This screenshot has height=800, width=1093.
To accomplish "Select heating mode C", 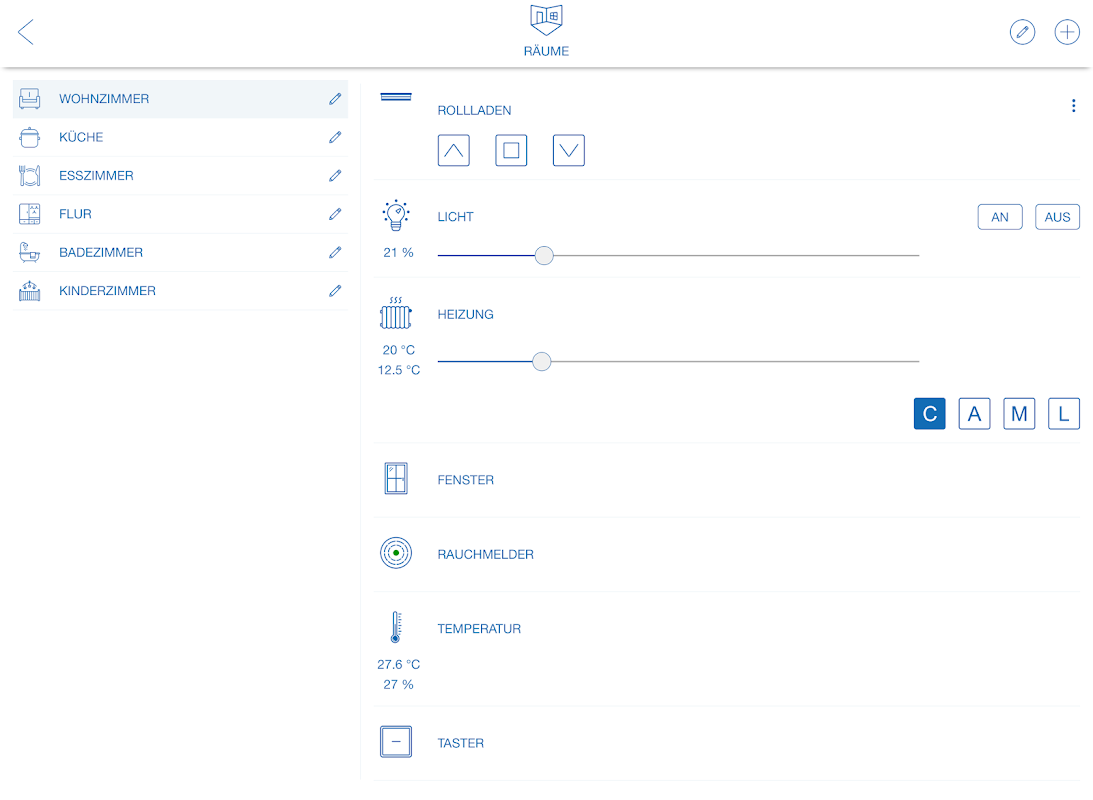I will coord(930,414).
